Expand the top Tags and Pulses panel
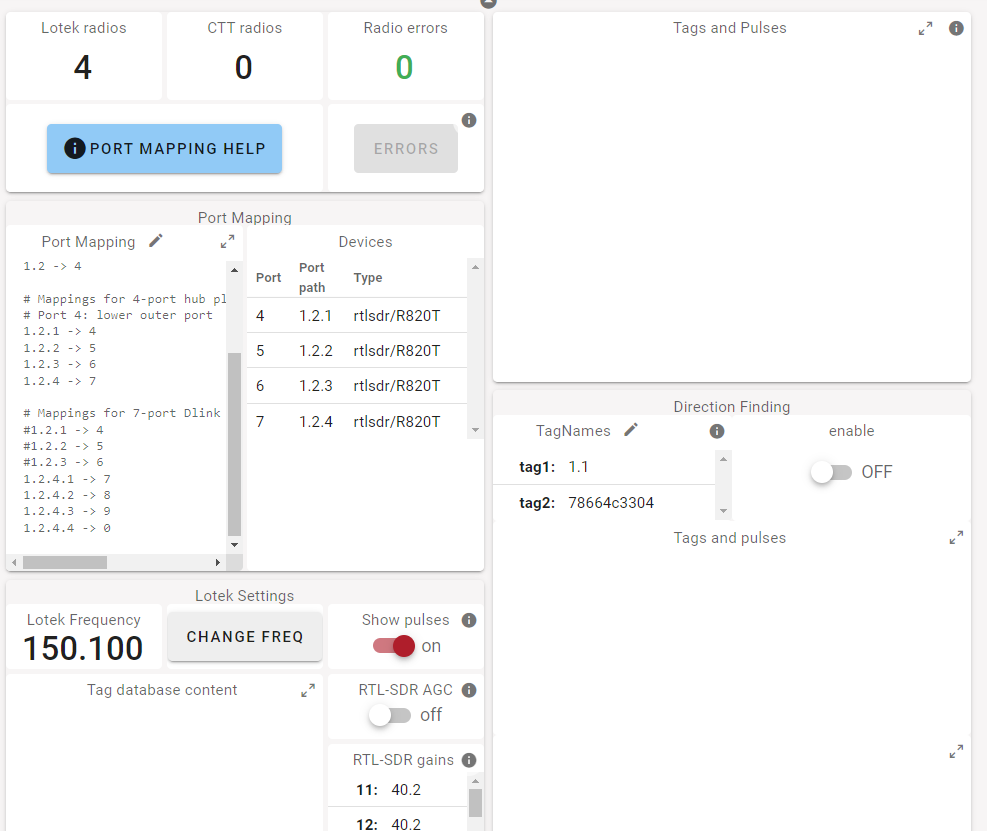This screenshot has height=831, width=987. (926, 29)
